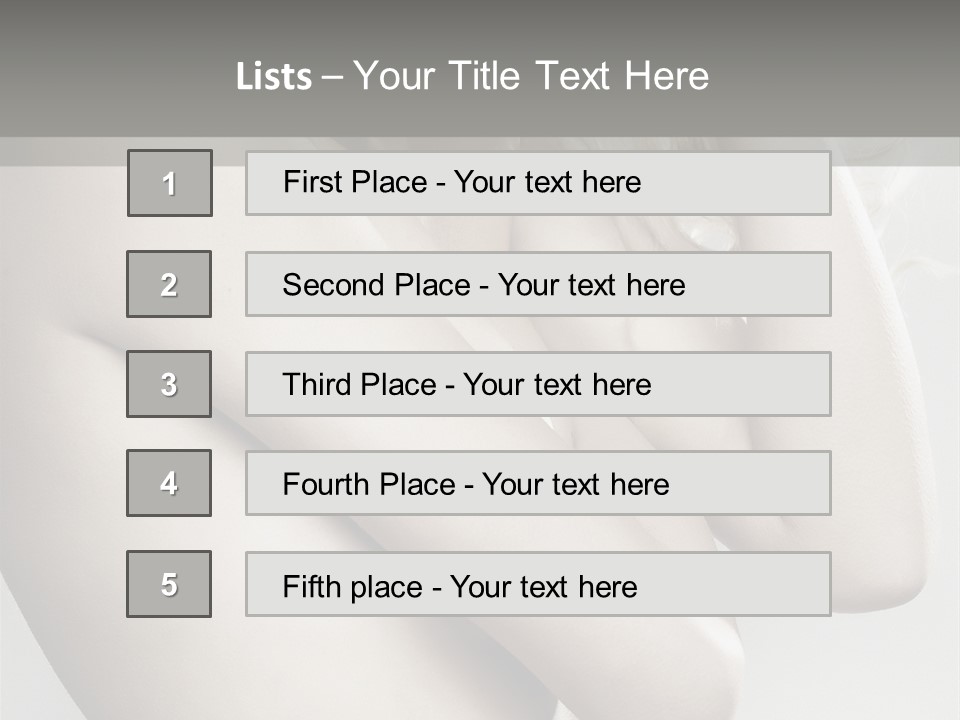The height and width of the screenshot is (720, 960).
Task: Select the number 4 square
Action: point(169,483)
